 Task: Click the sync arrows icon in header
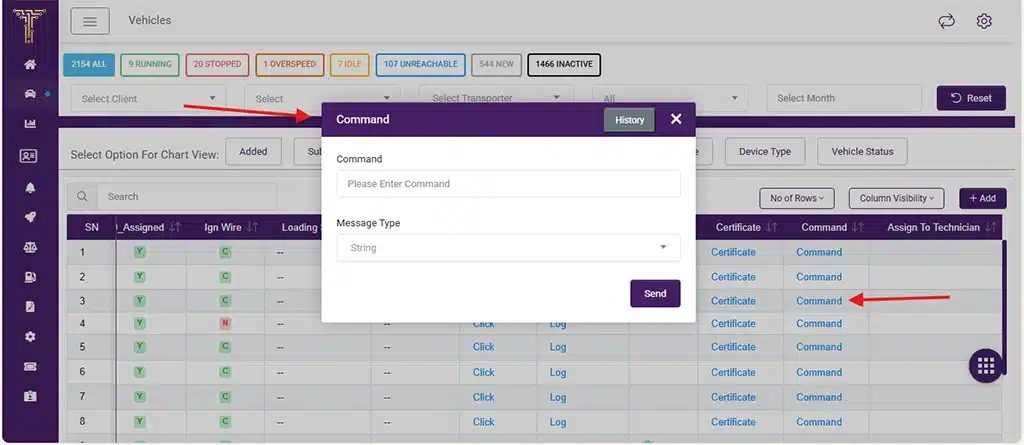[x=946, y=21]
